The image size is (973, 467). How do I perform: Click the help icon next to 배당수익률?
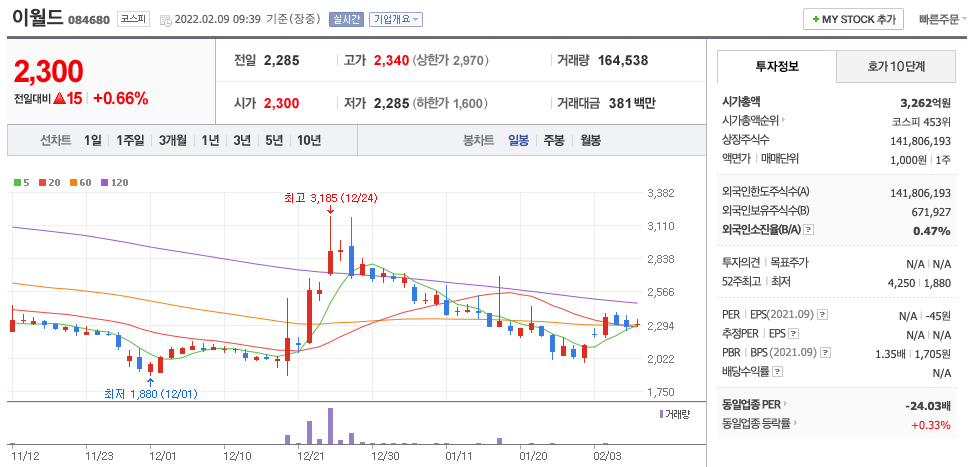[x=778, y=372]
